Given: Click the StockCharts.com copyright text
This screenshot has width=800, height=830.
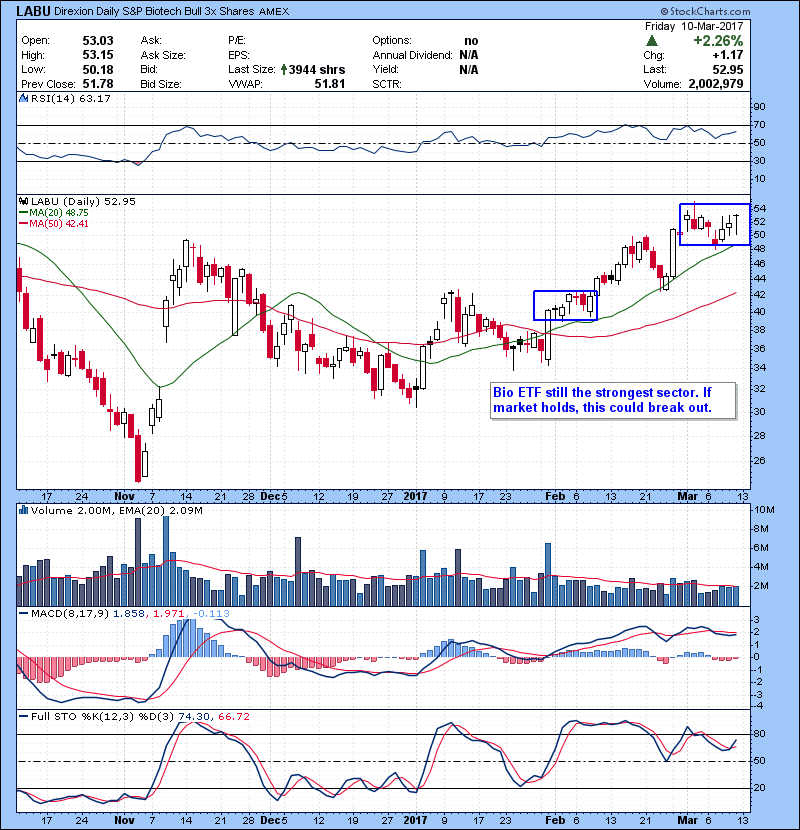Looking at the screenshot, I should [x=705, y=11].
